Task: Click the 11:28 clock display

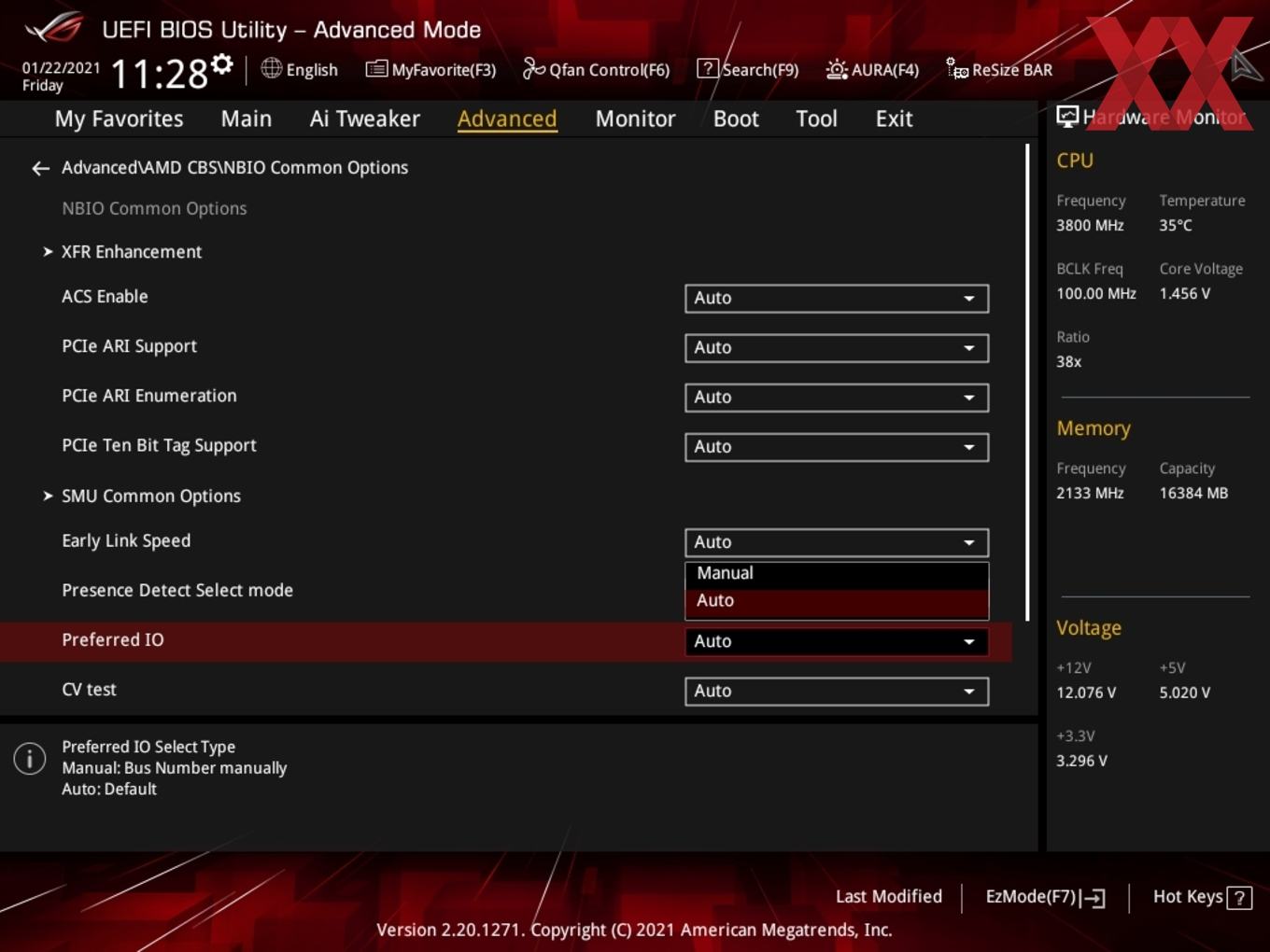Action: tap(160, 74)
